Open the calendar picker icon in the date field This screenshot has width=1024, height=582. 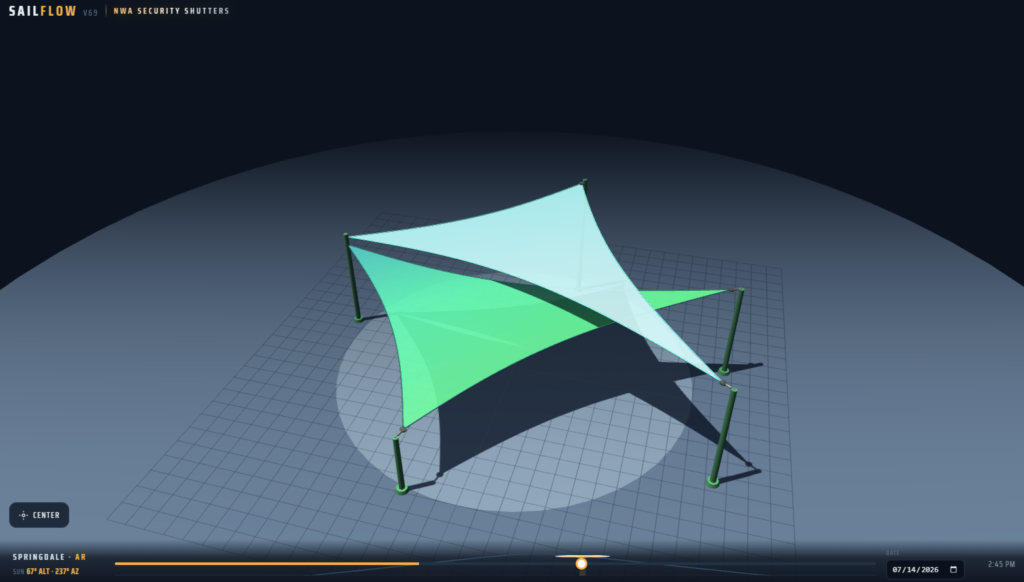pyautogui.click(x=953, y=570)
